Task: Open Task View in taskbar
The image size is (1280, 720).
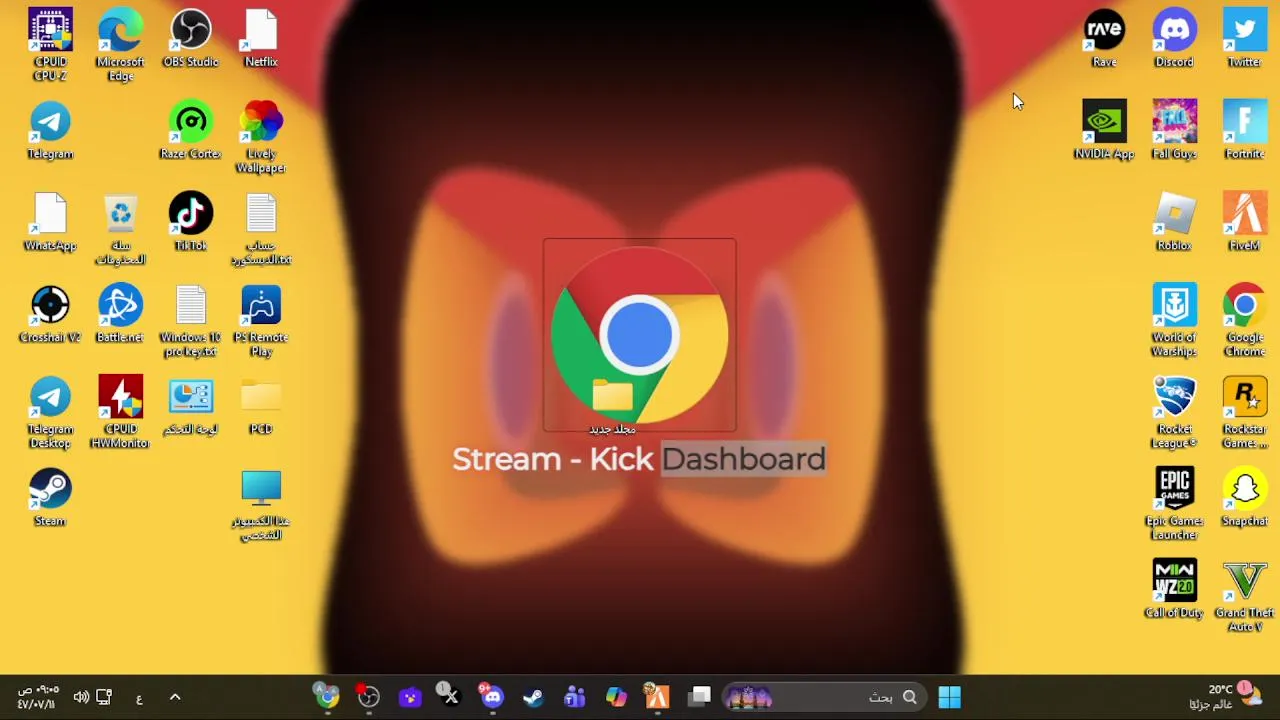Action: coord(699,697)
